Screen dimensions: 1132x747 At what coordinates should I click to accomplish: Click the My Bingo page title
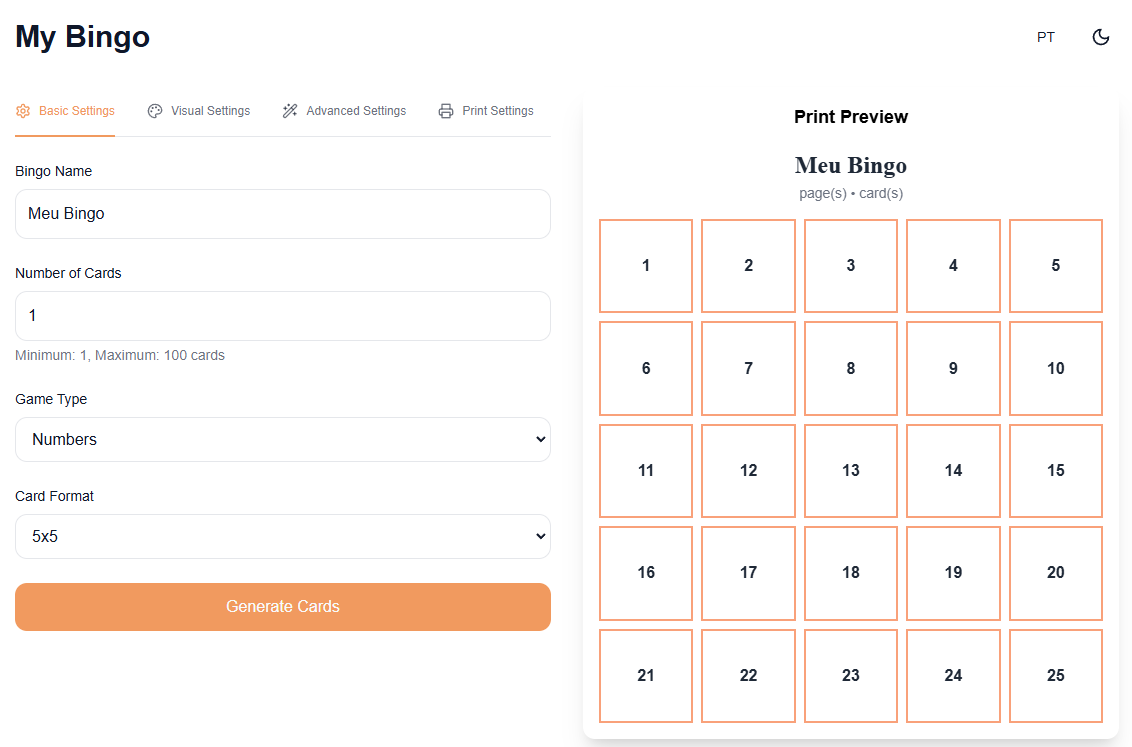point(82,37)
